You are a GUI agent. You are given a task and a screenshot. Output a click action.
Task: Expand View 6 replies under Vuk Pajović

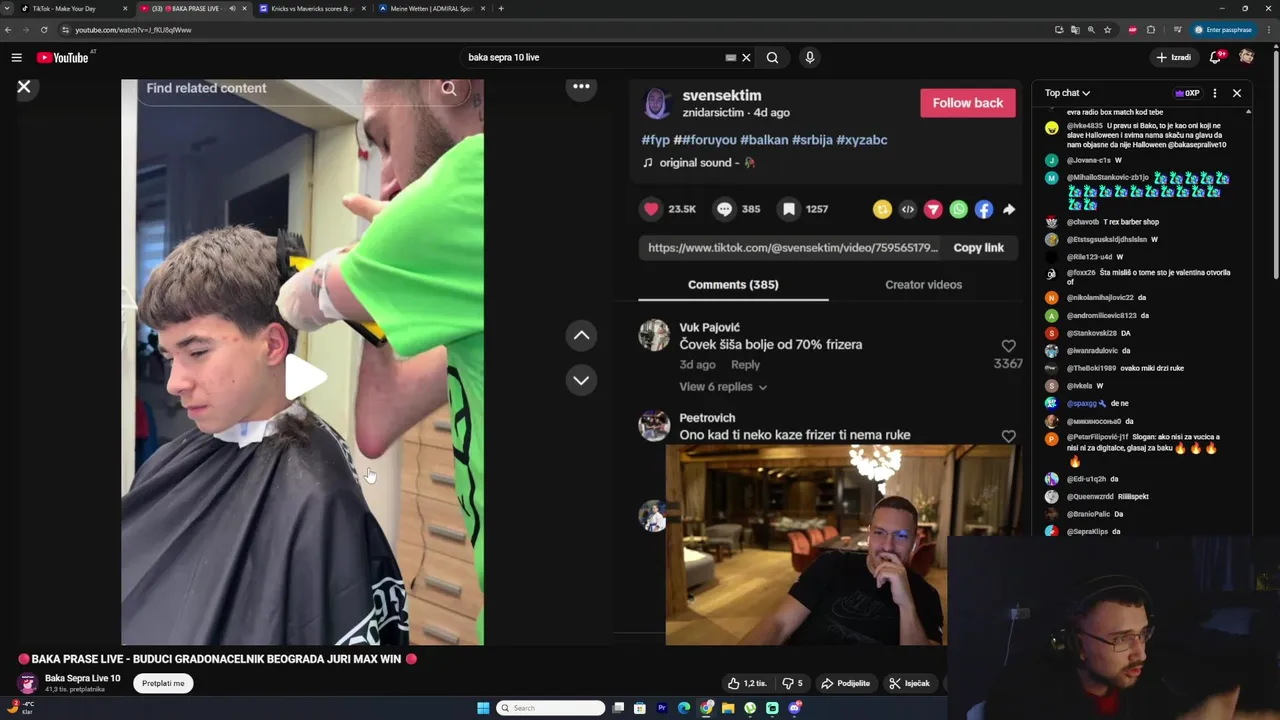coord(723,387)
